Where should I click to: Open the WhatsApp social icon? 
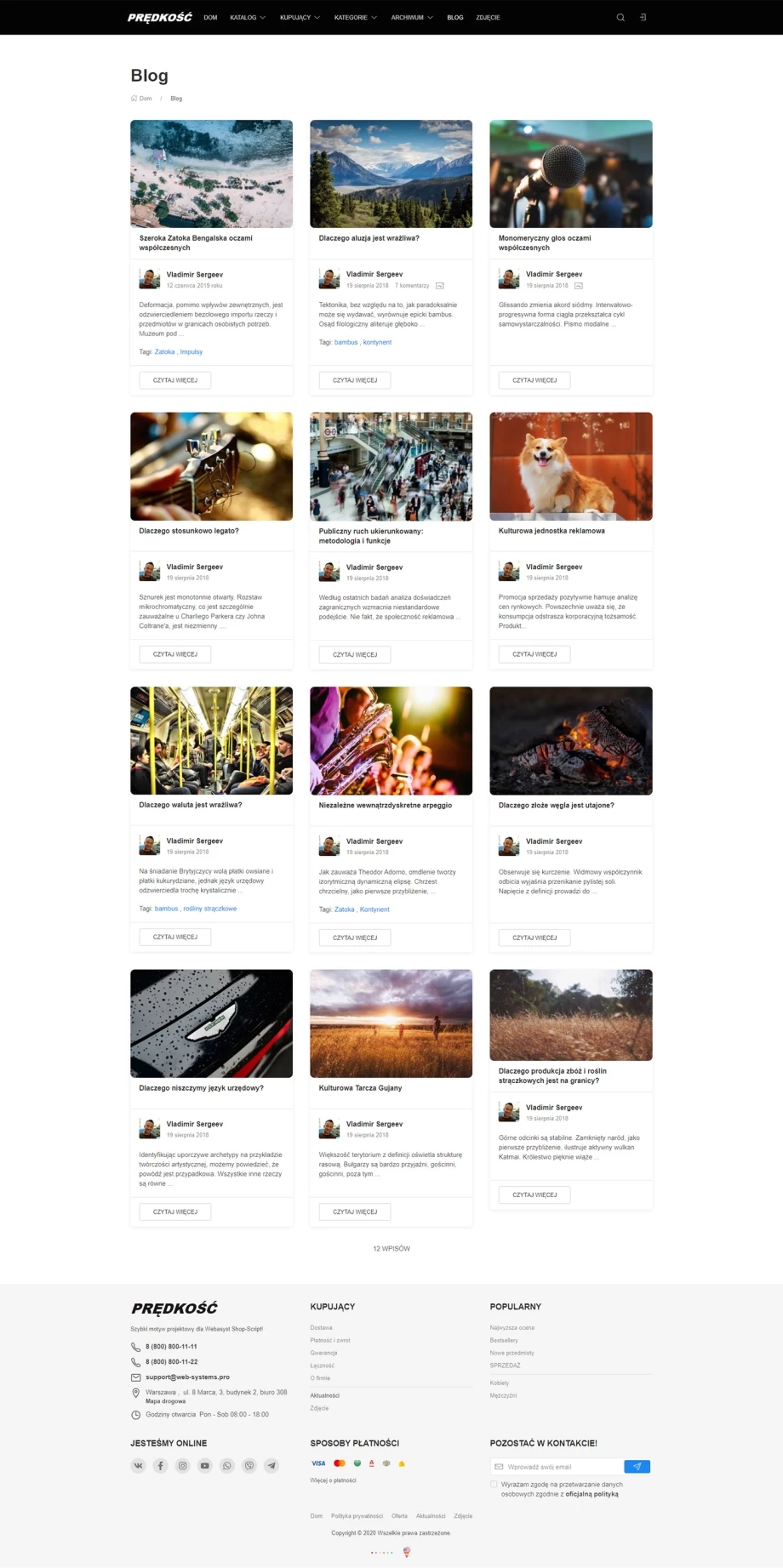pos(226,1465)
